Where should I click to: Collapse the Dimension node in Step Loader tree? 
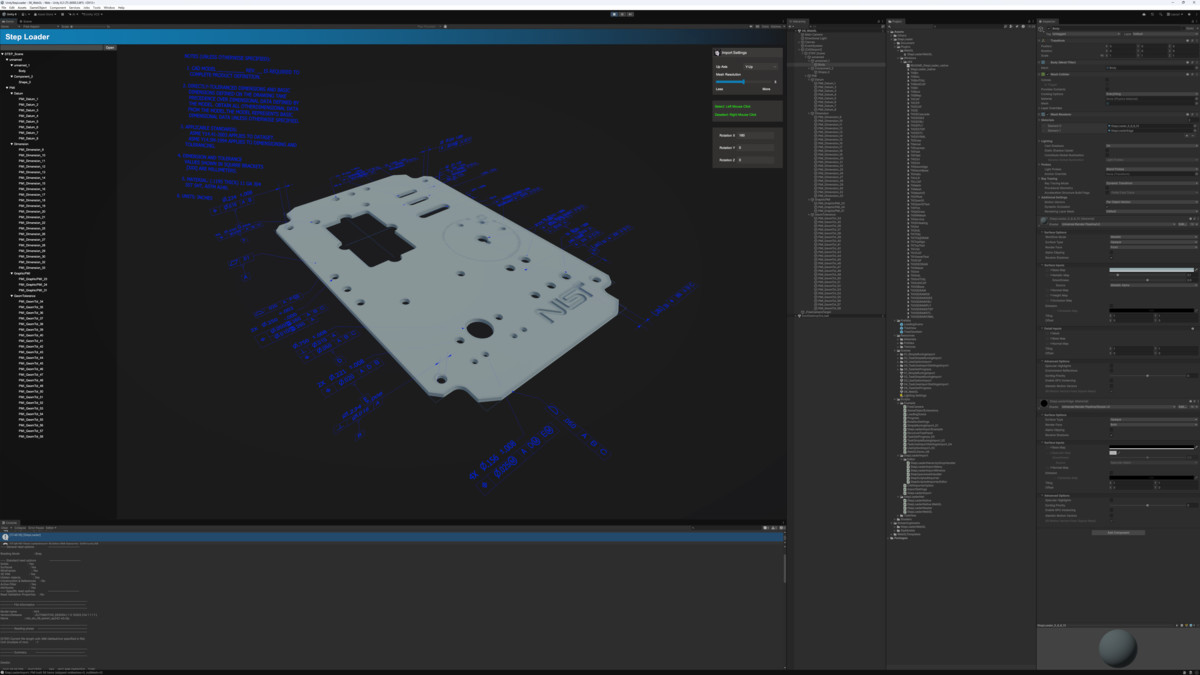[12, 144]
